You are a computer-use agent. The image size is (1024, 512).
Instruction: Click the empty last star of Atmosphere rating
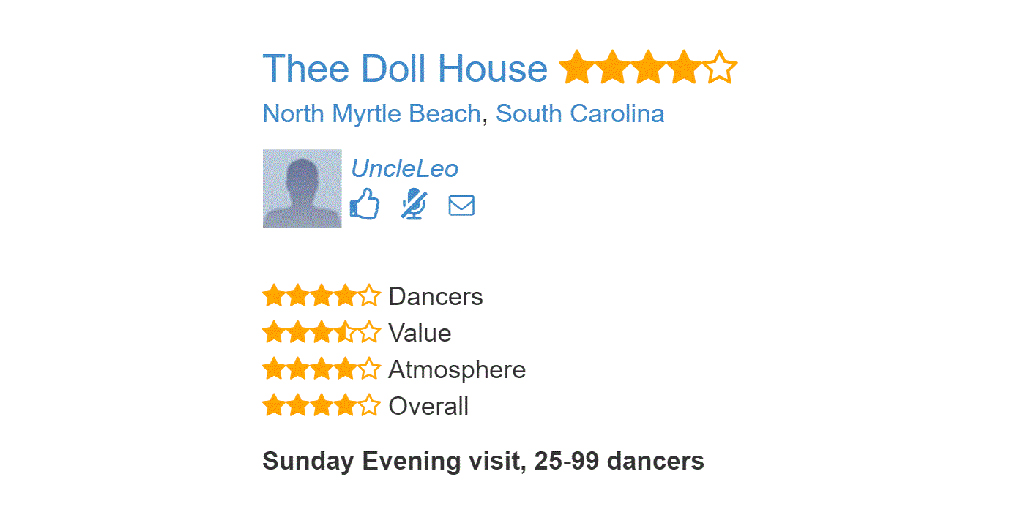tap(370, 369)
